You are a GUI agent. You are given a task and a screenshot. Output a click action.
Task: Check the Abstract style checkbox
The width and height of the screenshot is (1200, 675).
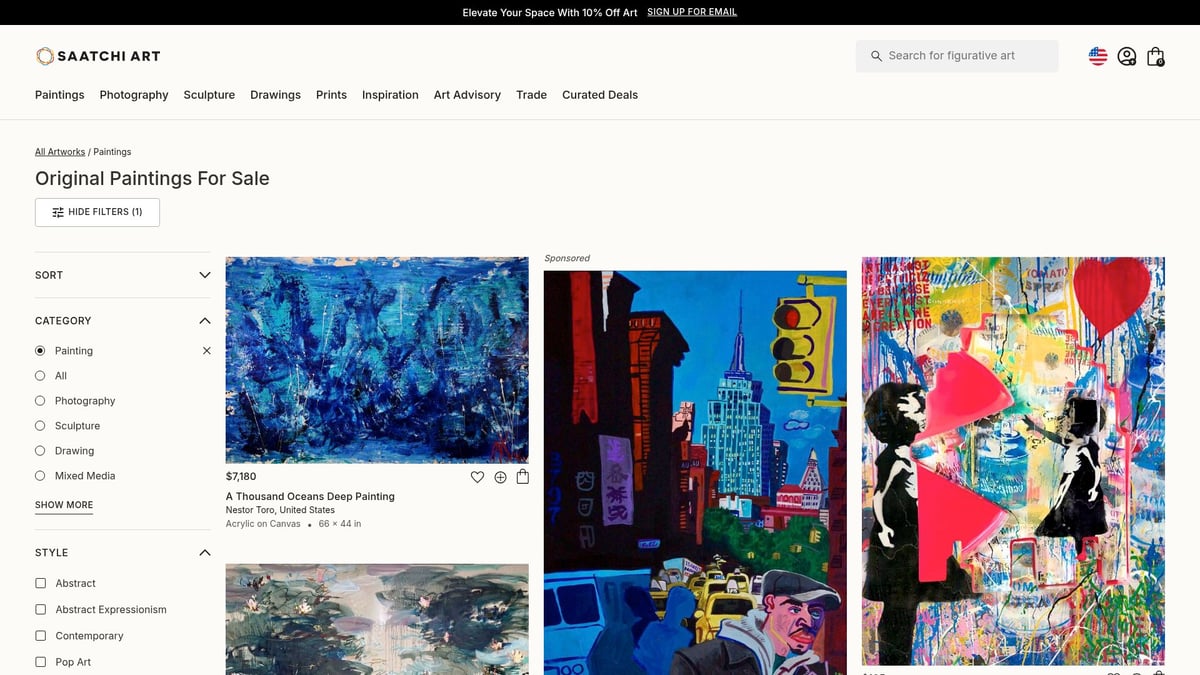pos(41,583)
